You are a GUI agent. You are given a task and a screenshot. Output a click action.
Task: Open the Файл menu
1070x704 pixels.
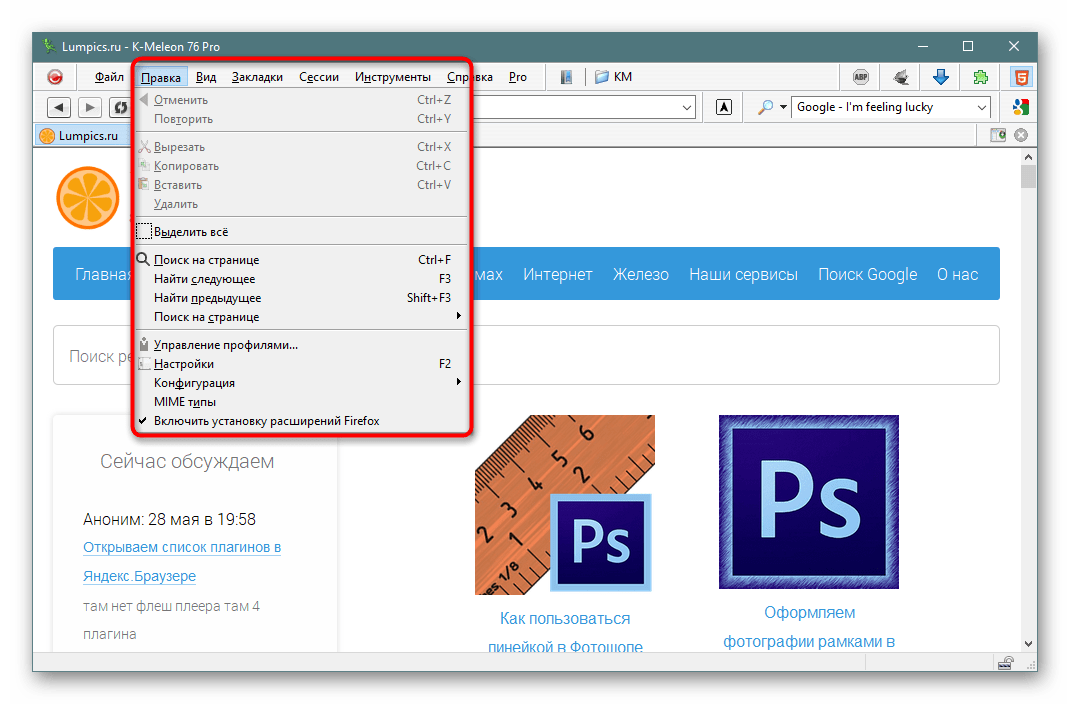pos(109,77)
